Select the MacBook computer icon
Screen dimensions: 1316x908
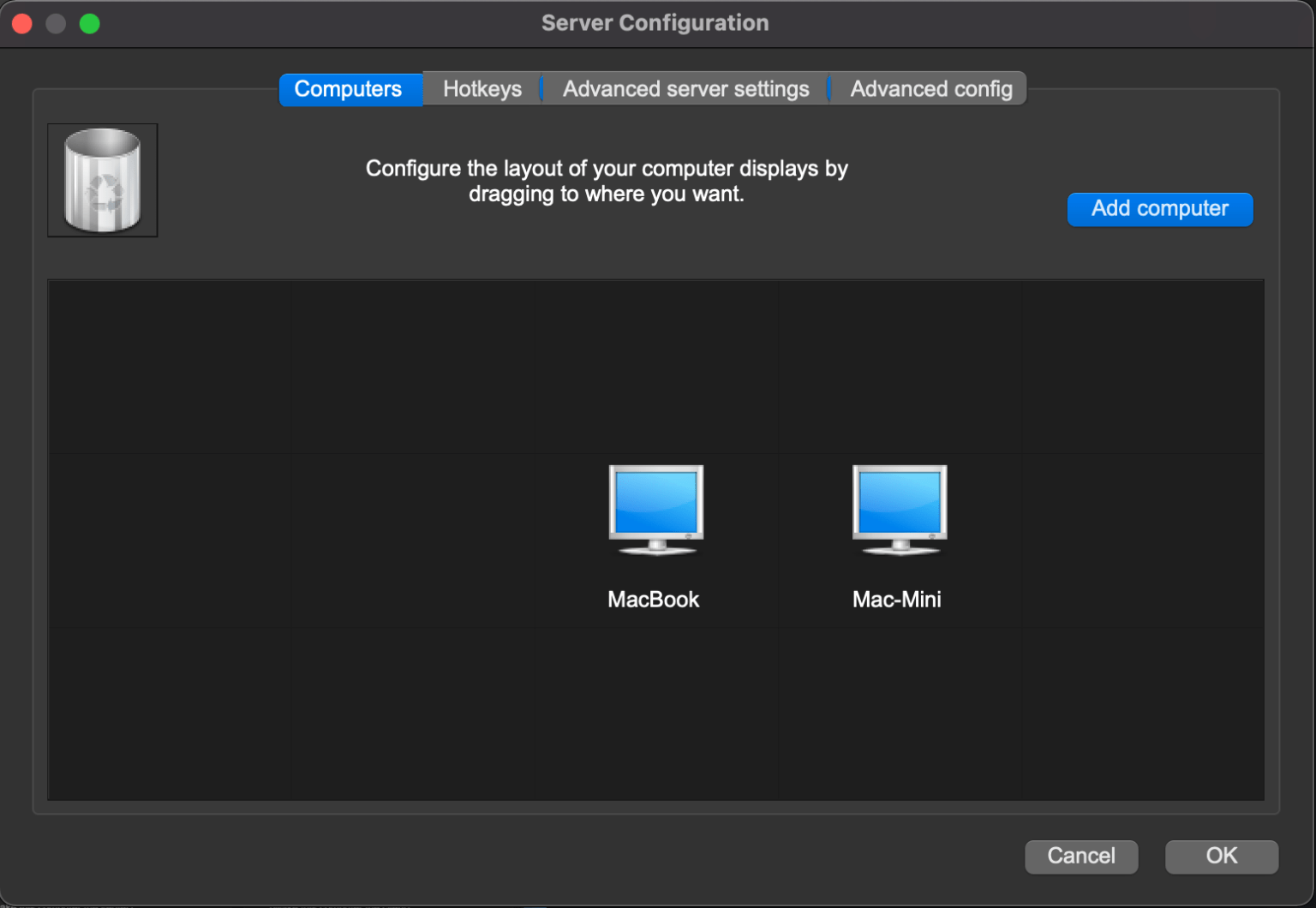pyautogui.click(x=655, y=511)
